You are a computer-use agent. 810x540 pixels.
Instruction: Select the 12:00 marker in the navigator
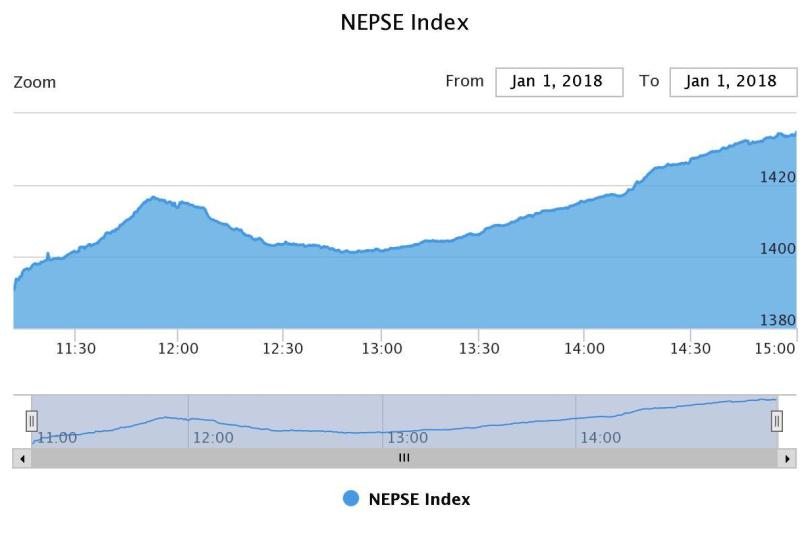pos(213,437)
